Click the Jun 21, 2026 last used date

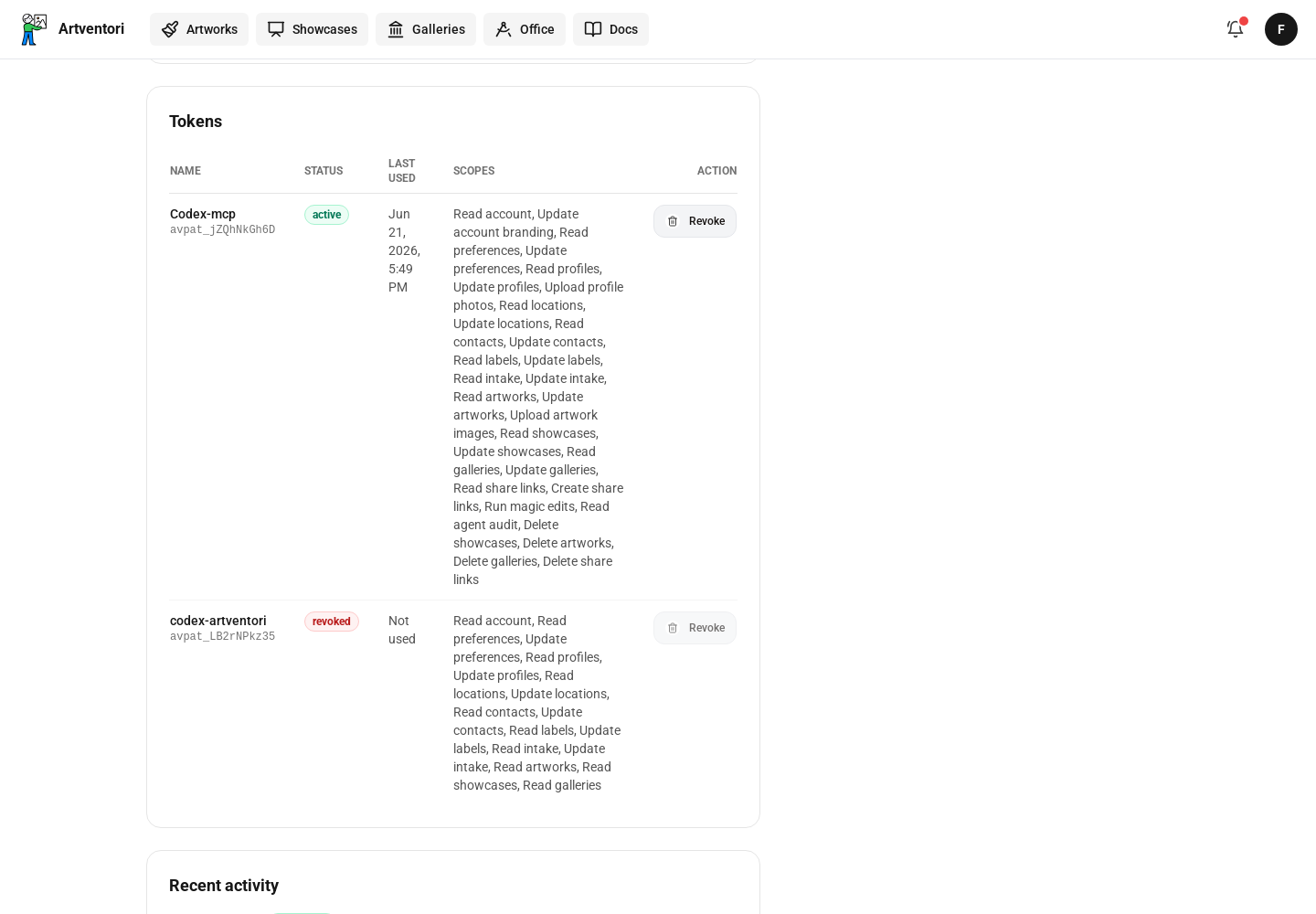point(404,250)
